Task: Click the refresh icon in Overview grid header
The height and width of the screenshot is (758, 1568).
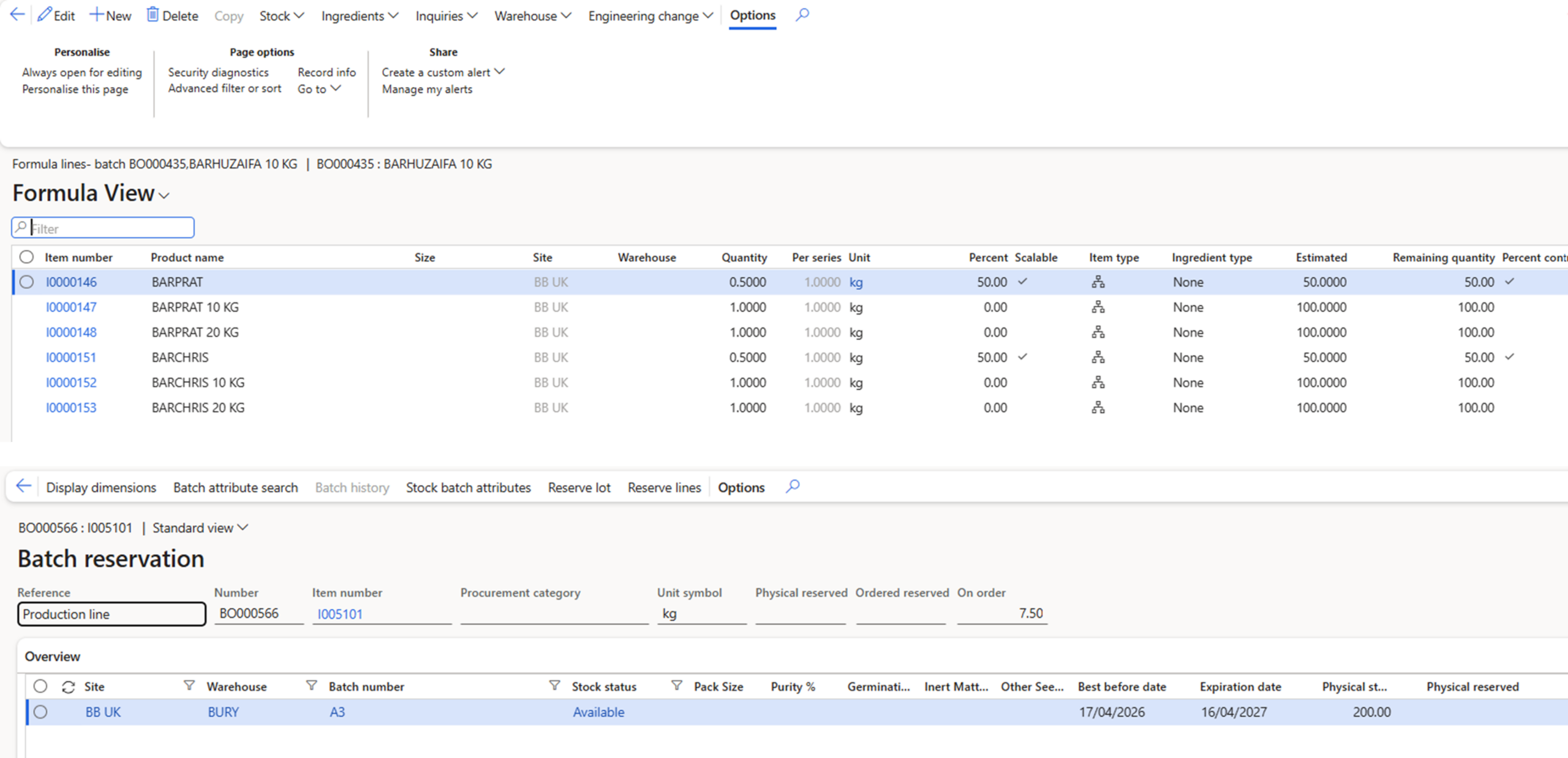Action: [x=68, y=687]
